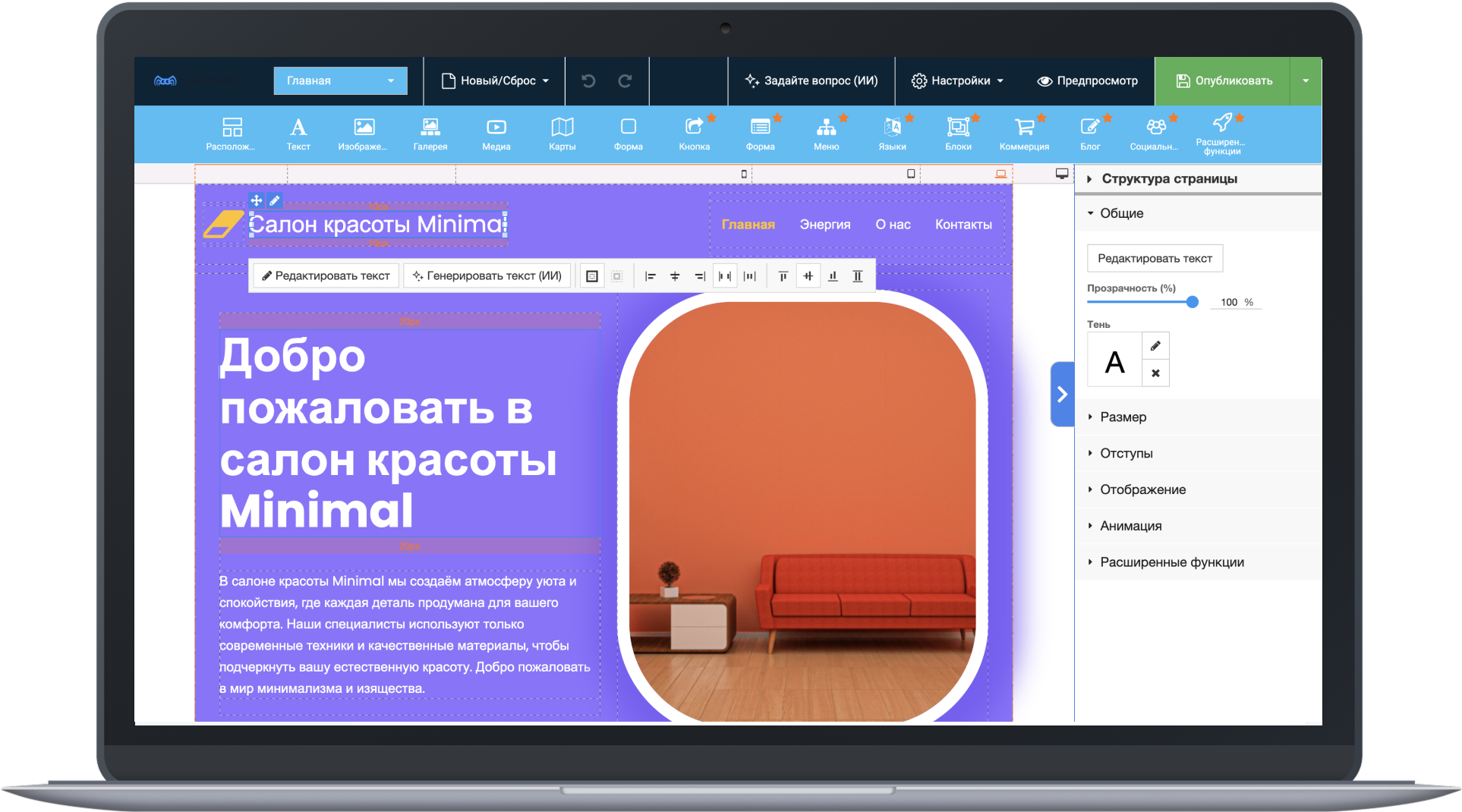Click Редактировать текст in floating toolbar

point(326,276)
